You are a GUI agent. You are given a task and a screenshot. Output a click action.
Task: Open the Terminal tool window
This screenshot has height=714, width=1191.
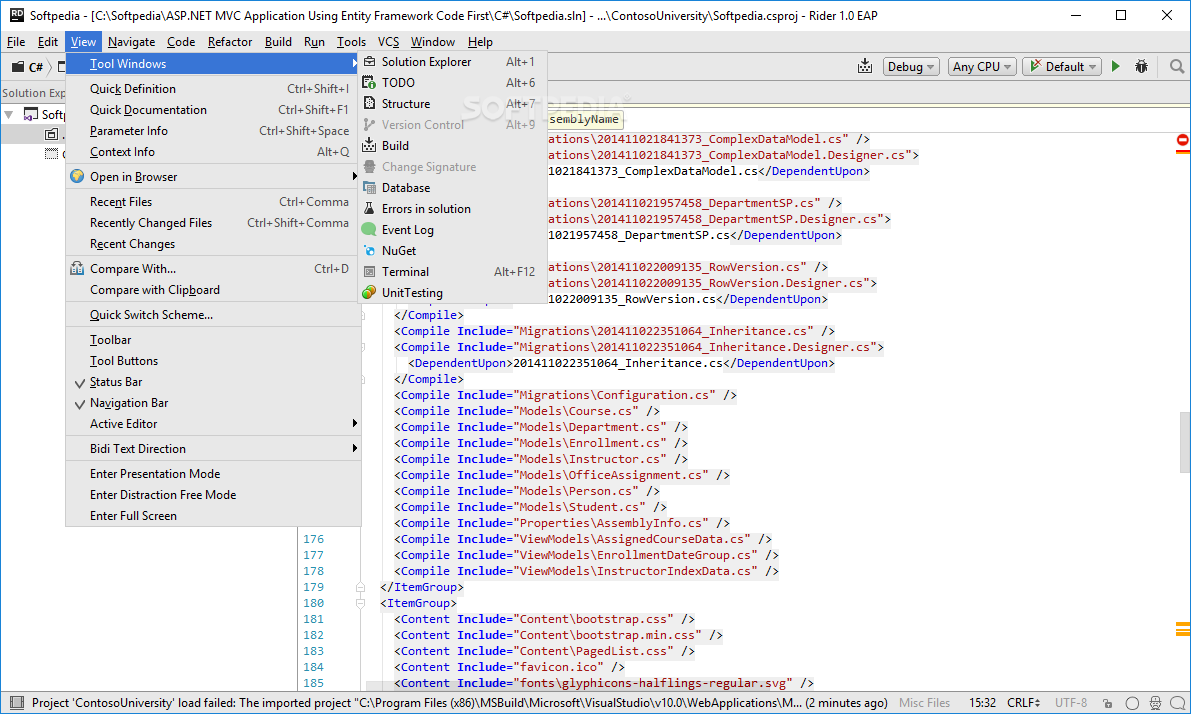(x=452, y=272)
